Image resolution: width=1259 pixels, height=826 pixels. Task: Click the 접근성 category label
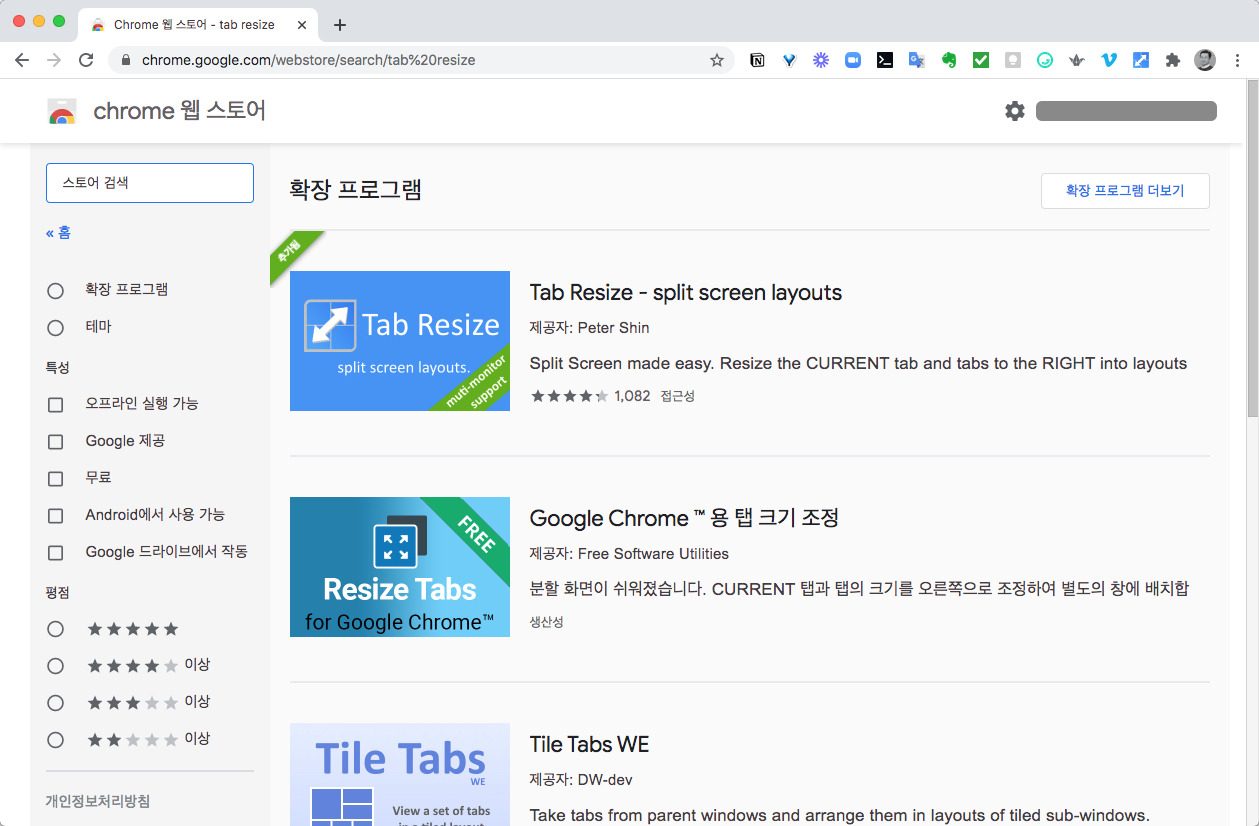pos(677,396)
